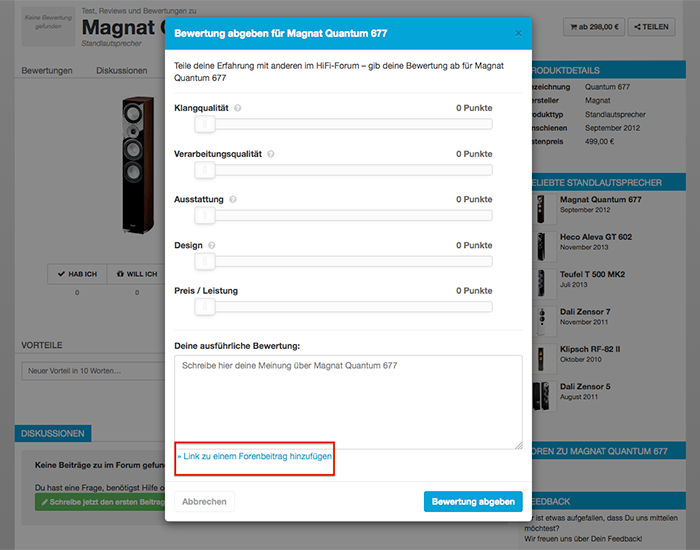Click the Abbrechen button
This screenshot has height=550, width=700.
pyautogui.click(x=204, y=502)
